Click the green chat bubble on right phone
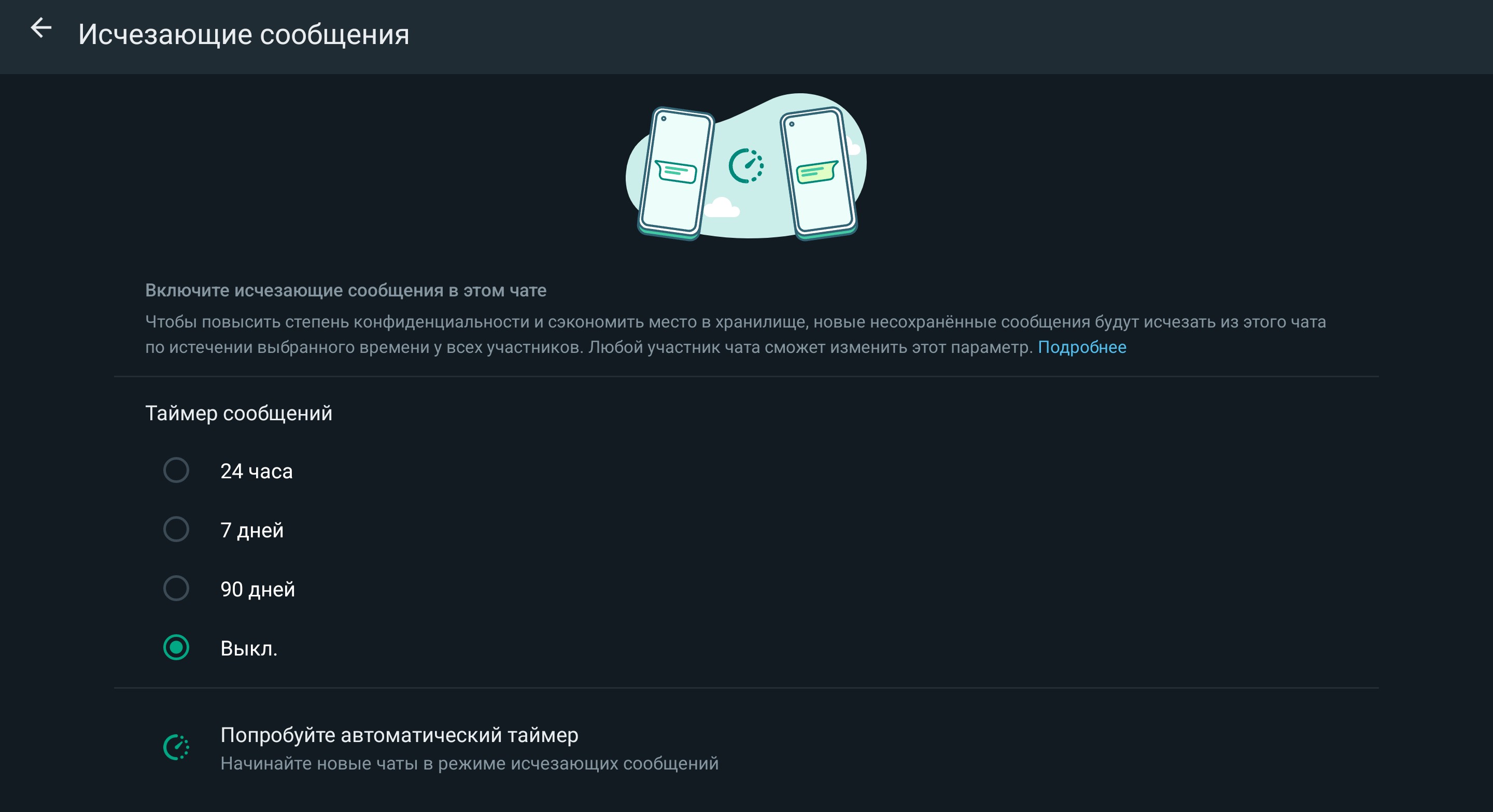1493x812 pixels. [817, 172]
